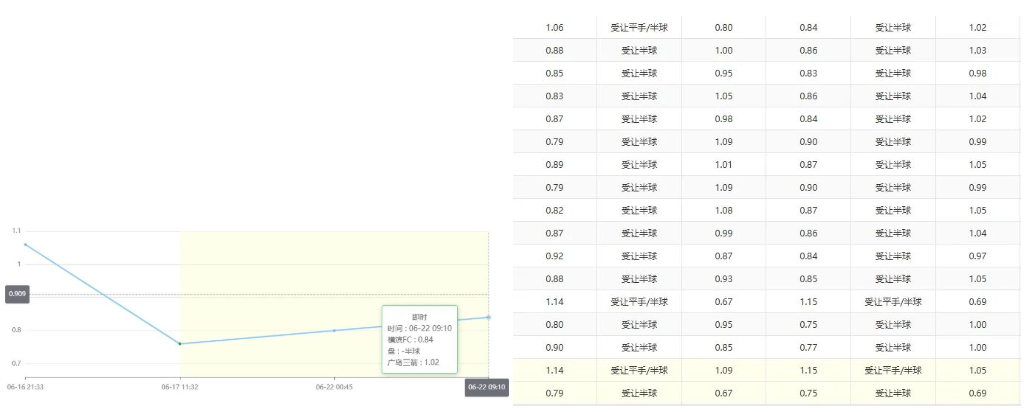Select the 1.08 odds cell

(724, 211)
